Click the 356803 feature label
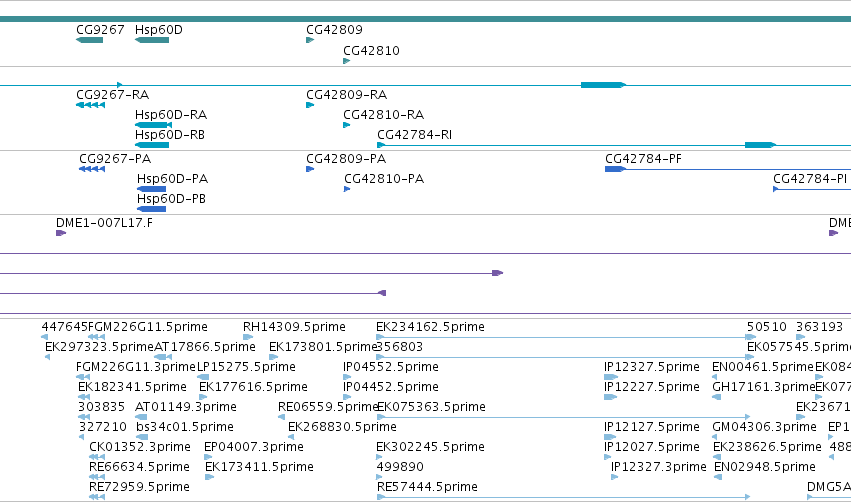This screenshot has height=502, width=851. point(400,347)
